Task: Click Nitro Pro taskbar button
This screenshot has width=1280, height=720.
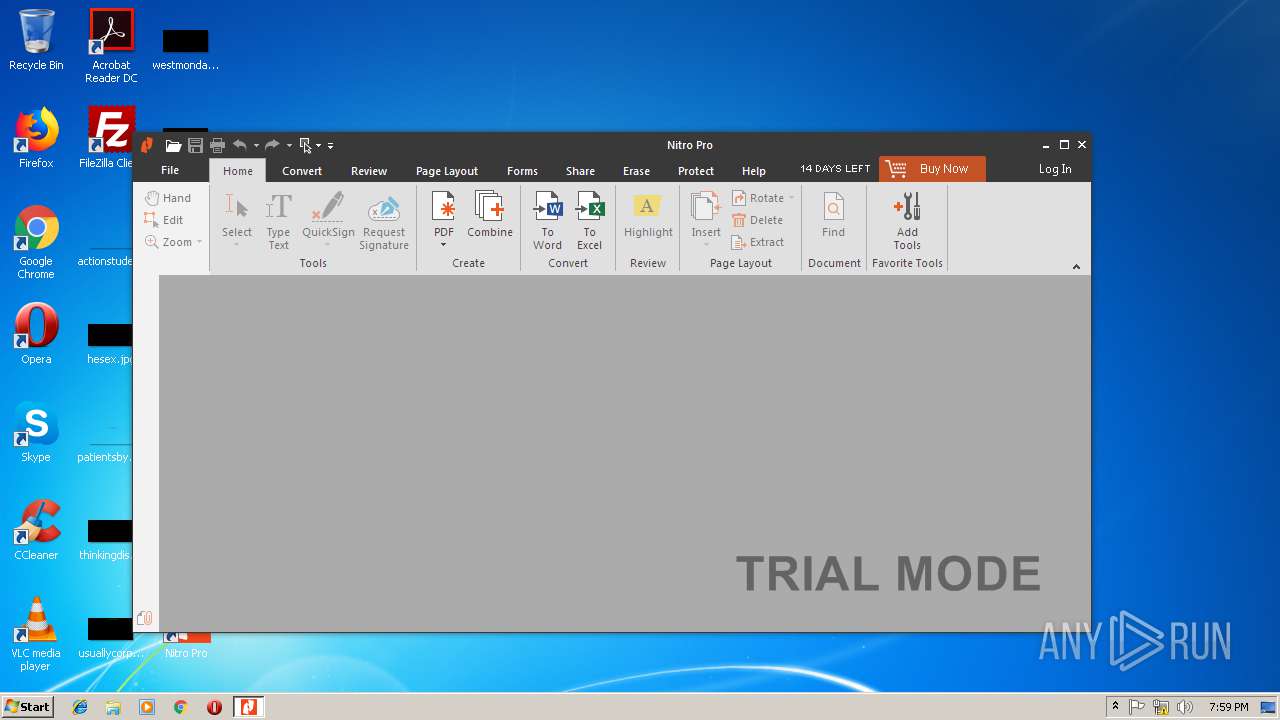Action: coord(248,707)
